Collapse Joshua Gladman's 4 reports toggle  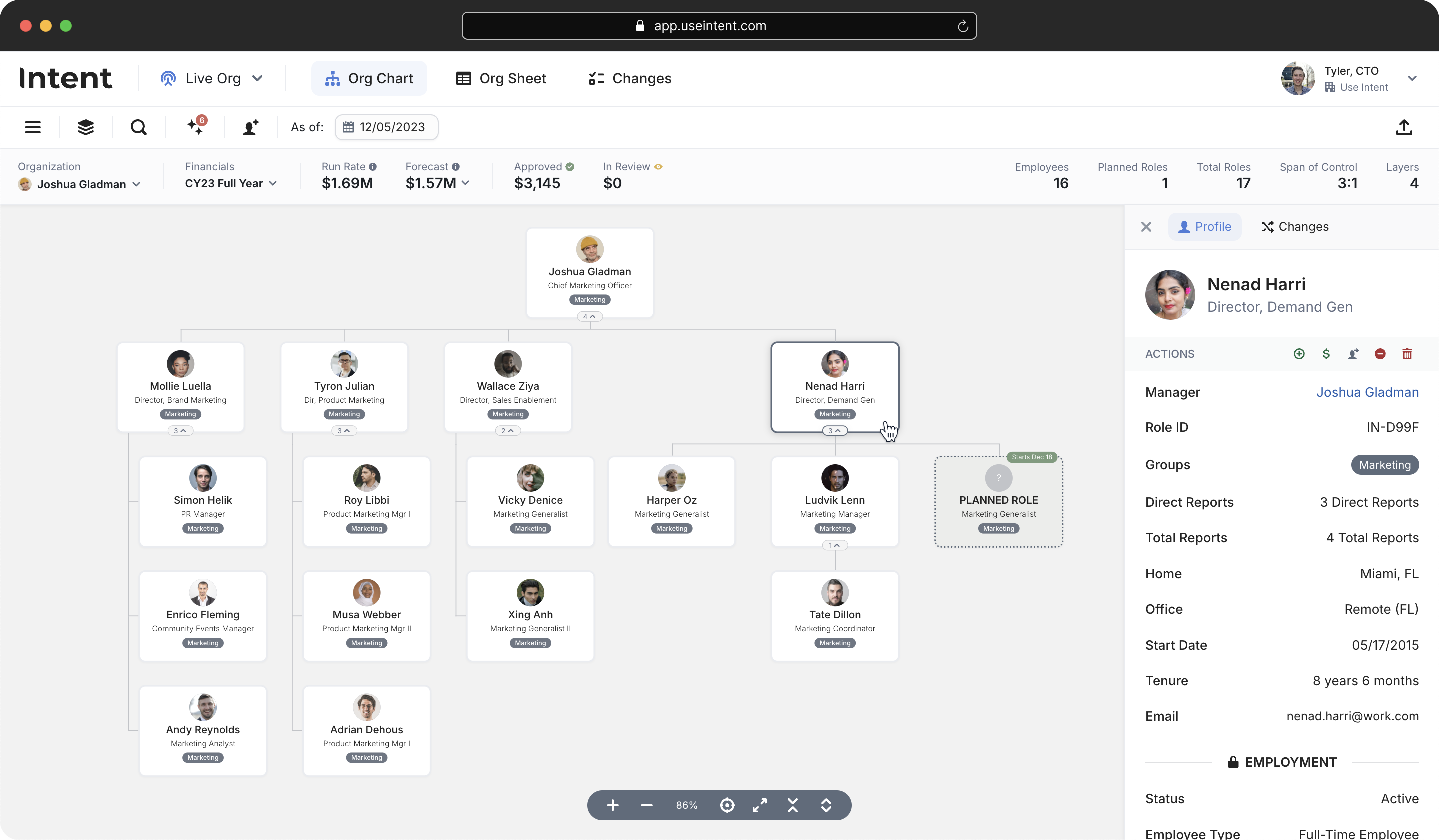589,316
